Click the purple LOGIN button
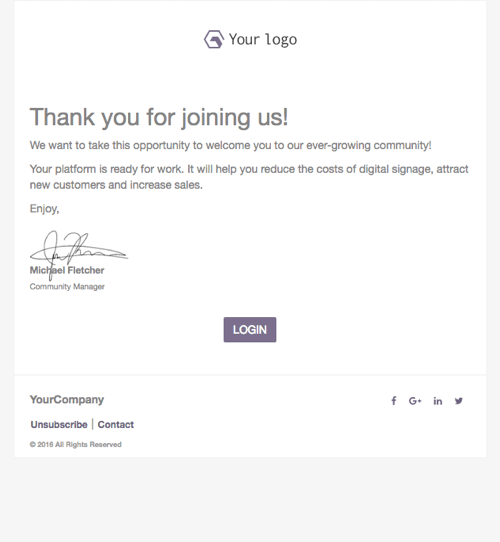The height and width of the screenshot is (542, 500). coord(250,330)
